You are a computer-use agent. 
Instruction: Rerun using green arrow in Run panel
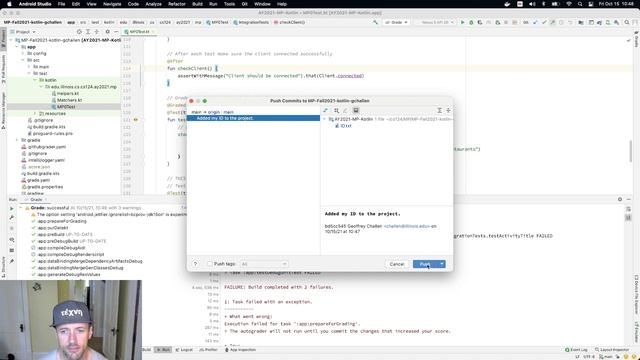pyautogui.click(x=11, y=209)
